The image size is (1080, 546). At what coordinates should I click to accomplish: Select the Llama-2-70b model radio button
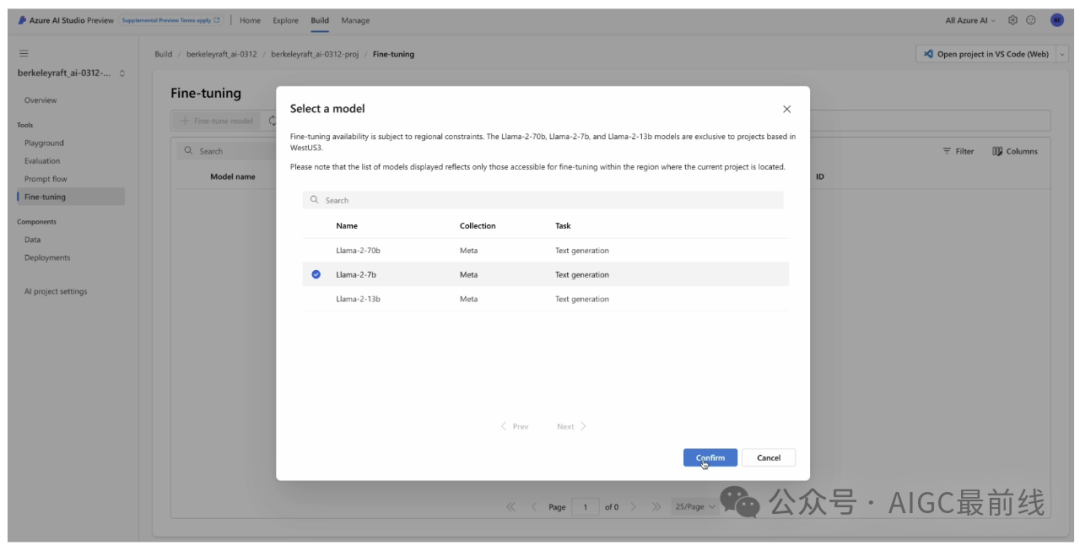[x=316, y=250]
